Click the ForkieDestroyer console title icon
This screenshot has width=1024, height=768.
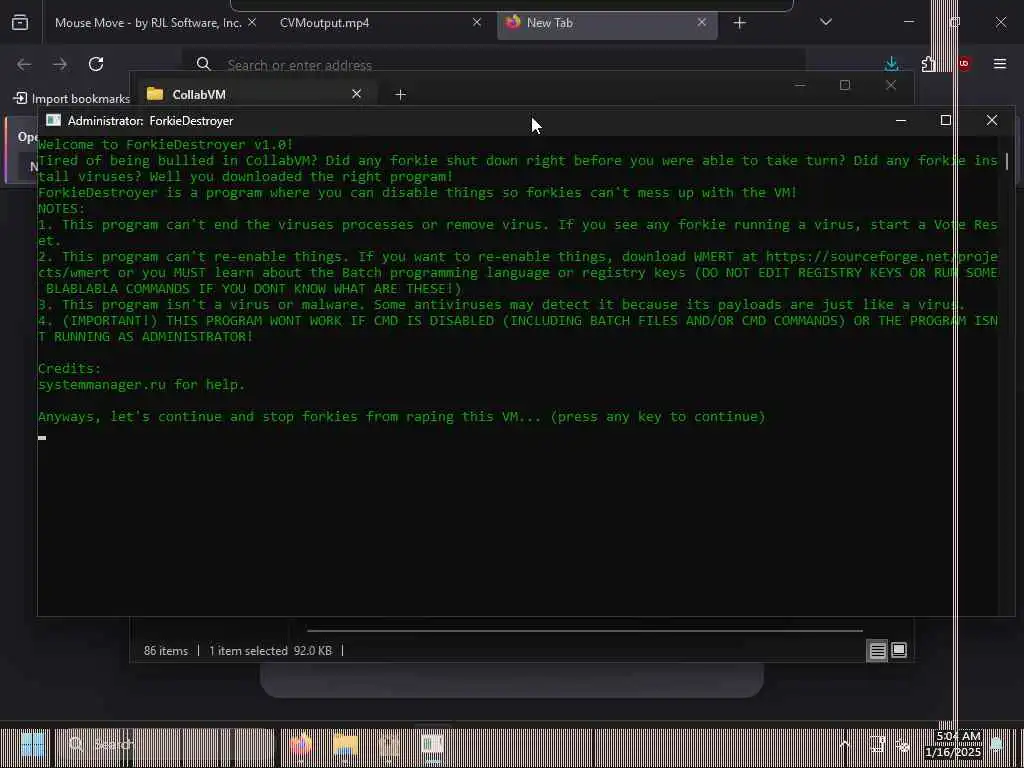coord(54,121)
